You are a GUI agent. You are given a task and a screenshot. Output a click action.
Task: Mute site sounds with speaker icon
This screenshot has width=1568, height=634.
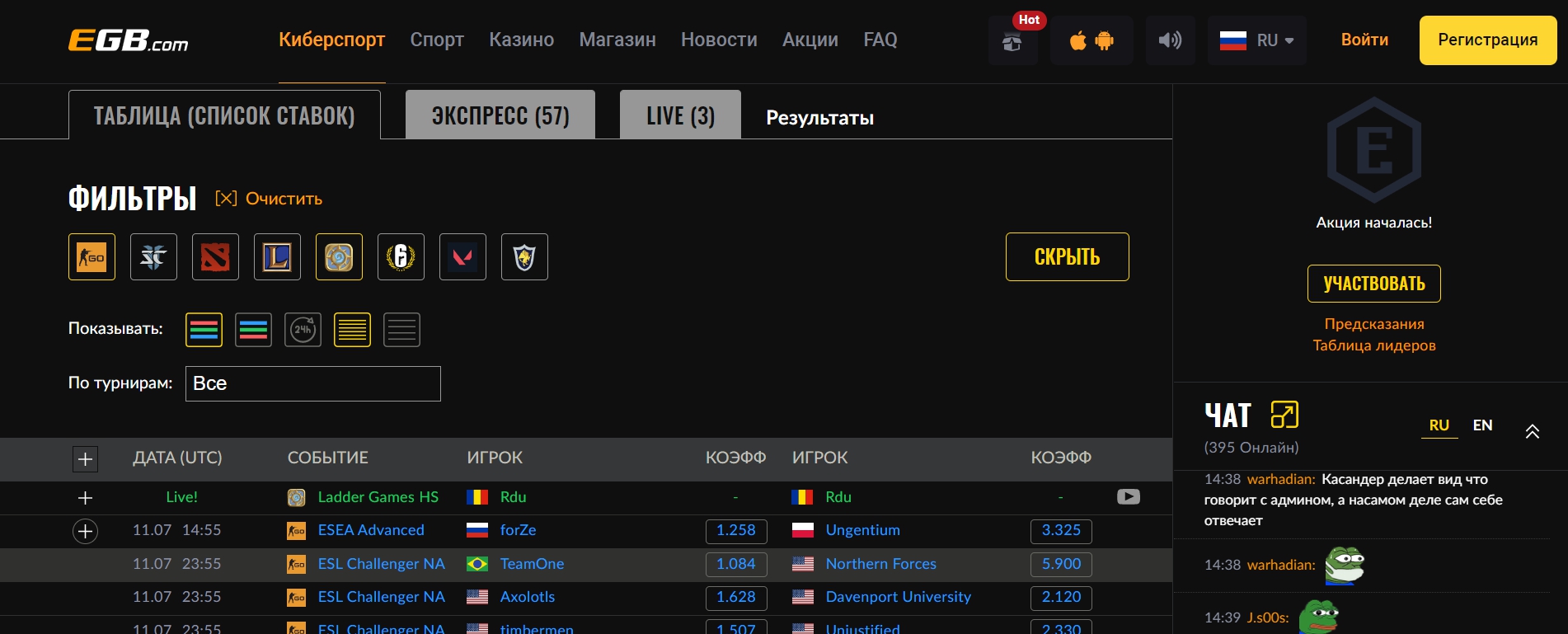(1170, 40)
